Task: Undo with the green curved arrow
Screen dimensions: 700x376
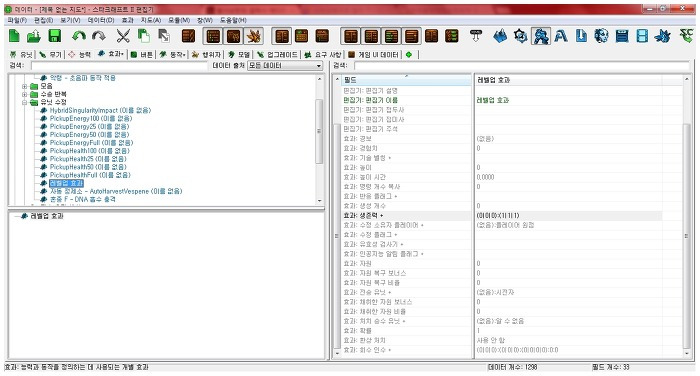Action: 79,36
